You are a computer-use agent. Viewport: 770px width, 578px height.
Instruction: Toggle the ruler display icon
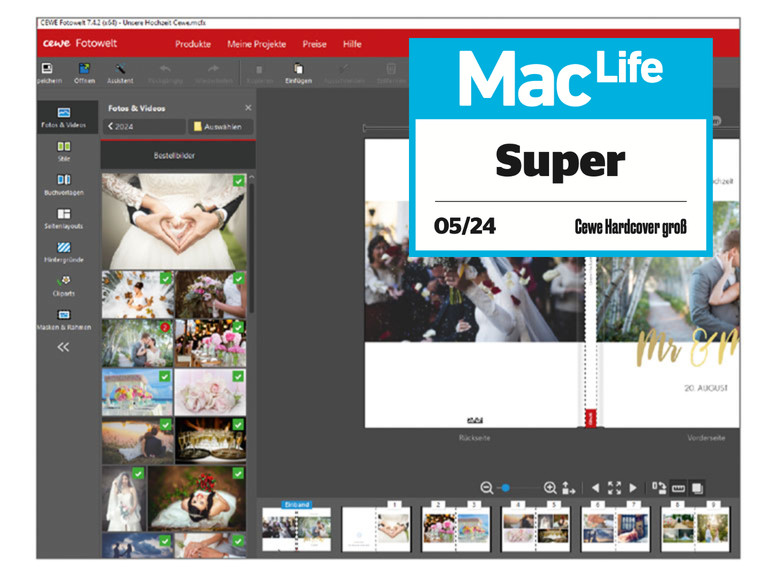click(678, 488)
